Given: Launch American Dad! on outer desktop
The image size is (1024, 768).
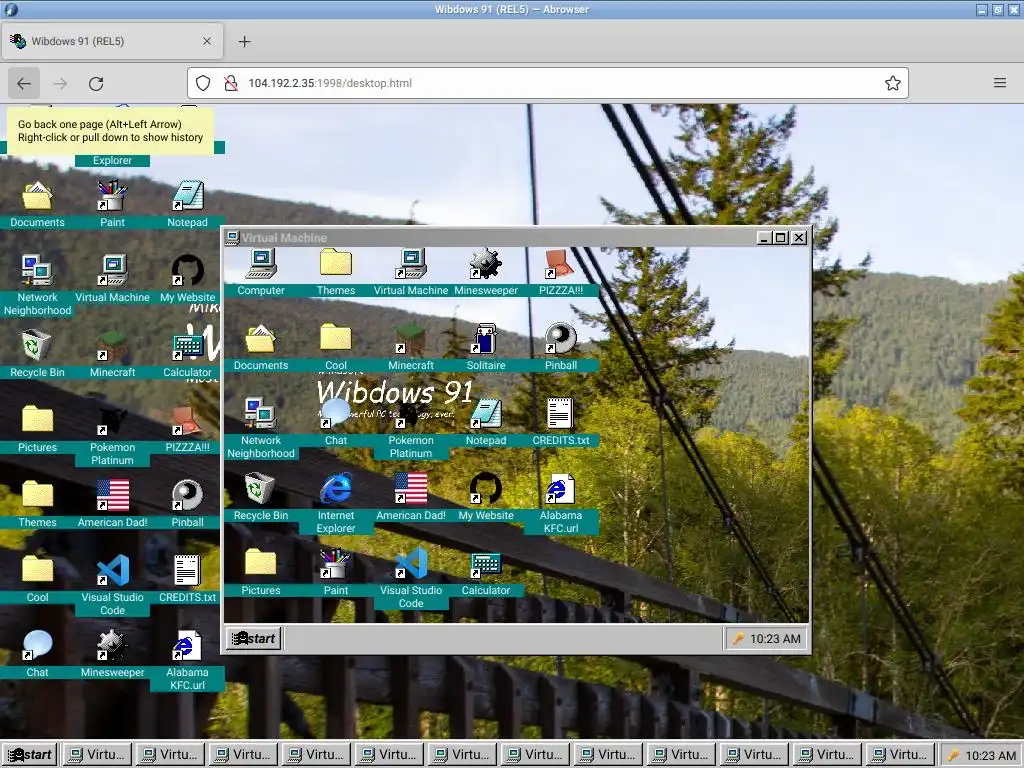Looking at the screenshot, I should tap(112, 504).
